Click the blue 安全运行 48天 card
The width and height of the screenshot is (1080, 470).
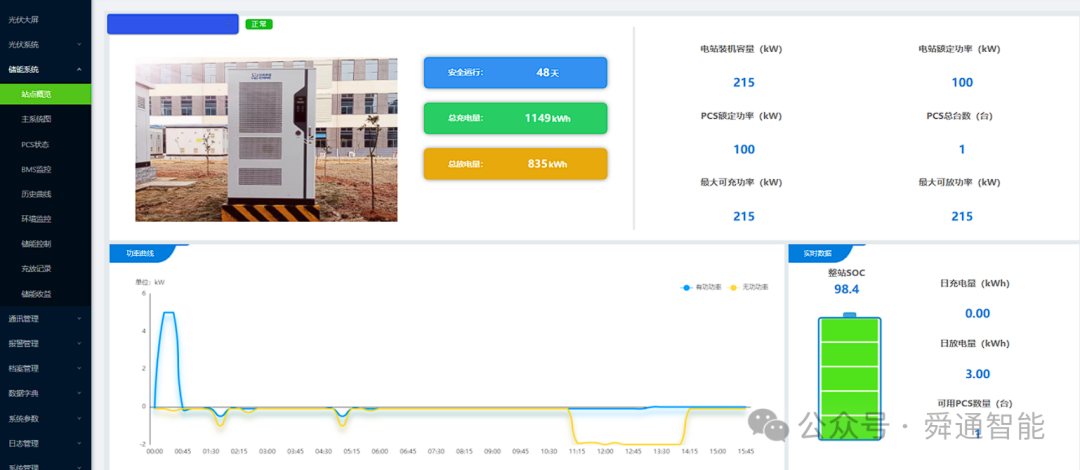coord(515,72)
